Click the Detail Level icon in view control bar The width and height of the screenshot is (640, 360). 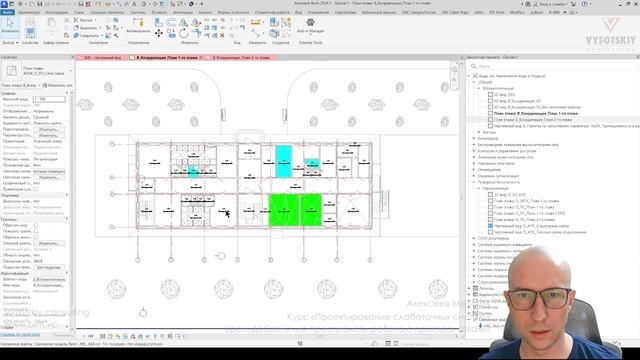tap(103, 336)
